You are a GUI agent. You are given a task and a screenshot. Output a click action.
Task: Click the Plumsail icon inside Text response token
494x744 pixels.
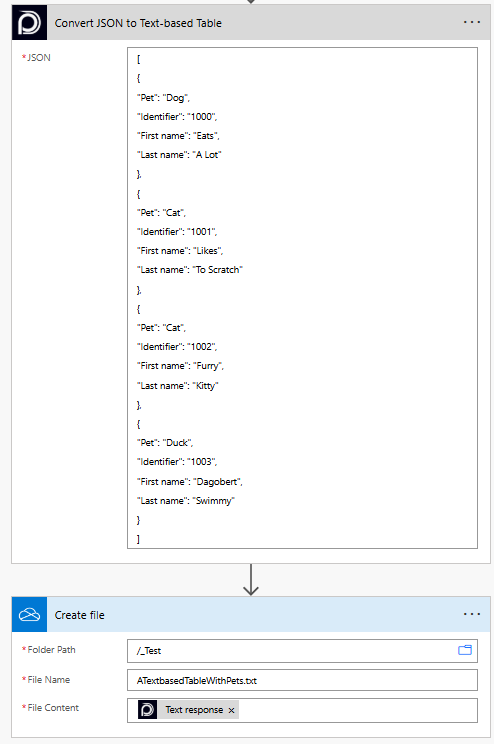(148, 710)
